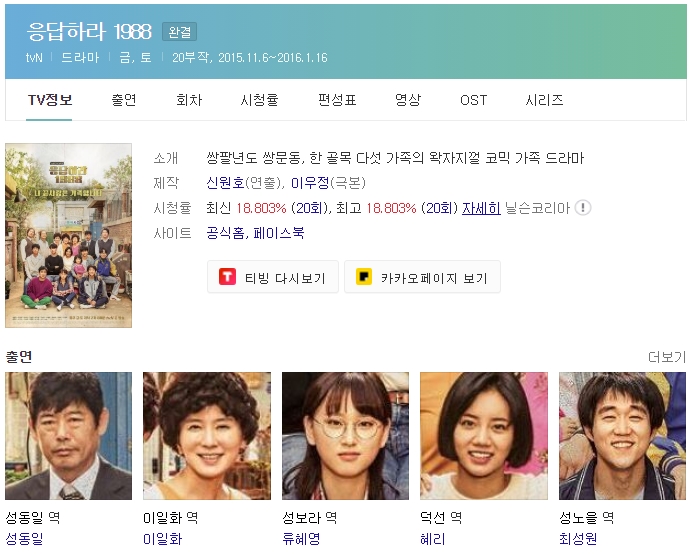This screenshot has width=694, height=554.
Task: Click 혜리 actor photo thumbnail
Action: [x=484, y=436]
